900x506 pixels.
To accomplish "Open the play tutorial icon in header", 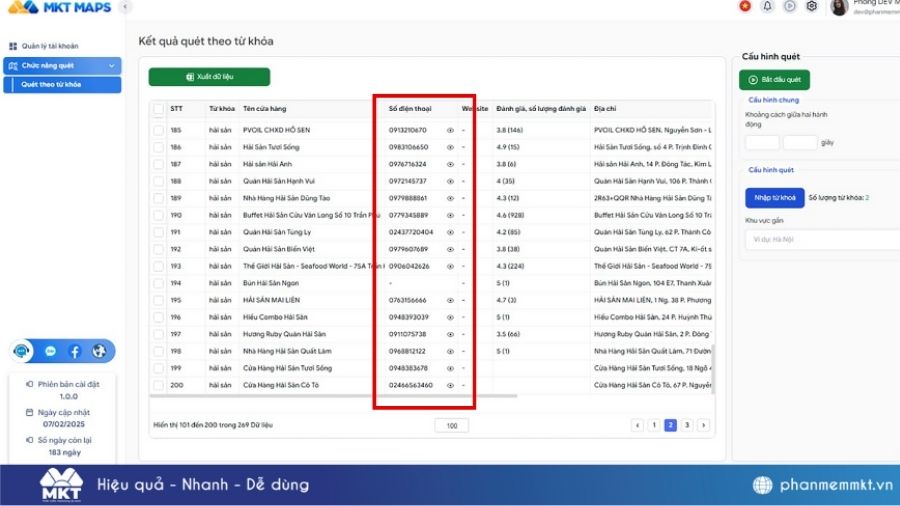I will tap(790, 6).
